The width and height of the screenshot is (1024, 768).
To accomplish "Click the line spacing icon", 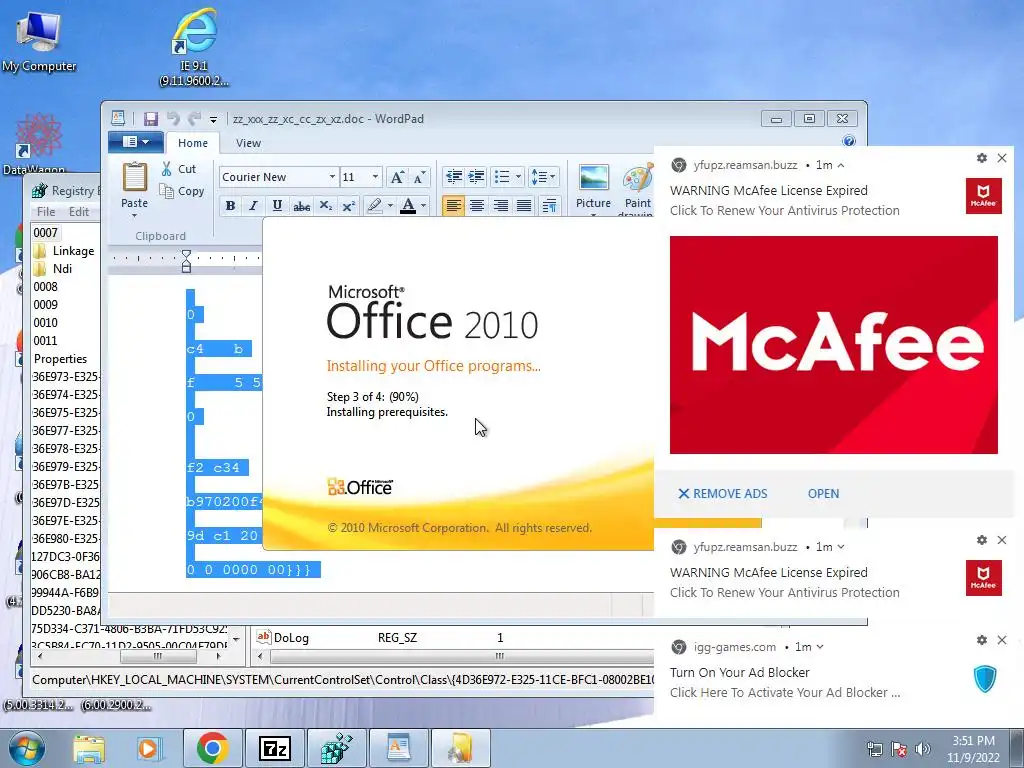I will (x=543, y=177).
